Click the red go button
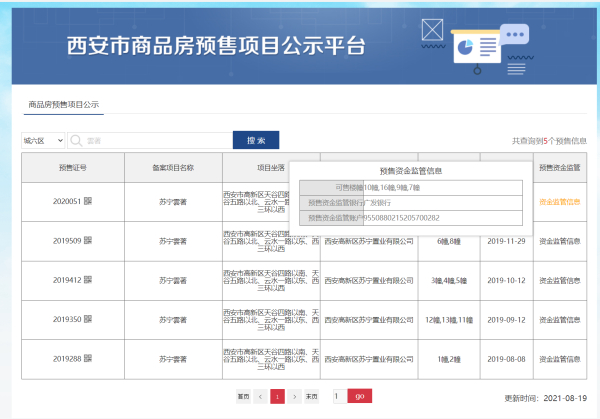 [360, 396]
